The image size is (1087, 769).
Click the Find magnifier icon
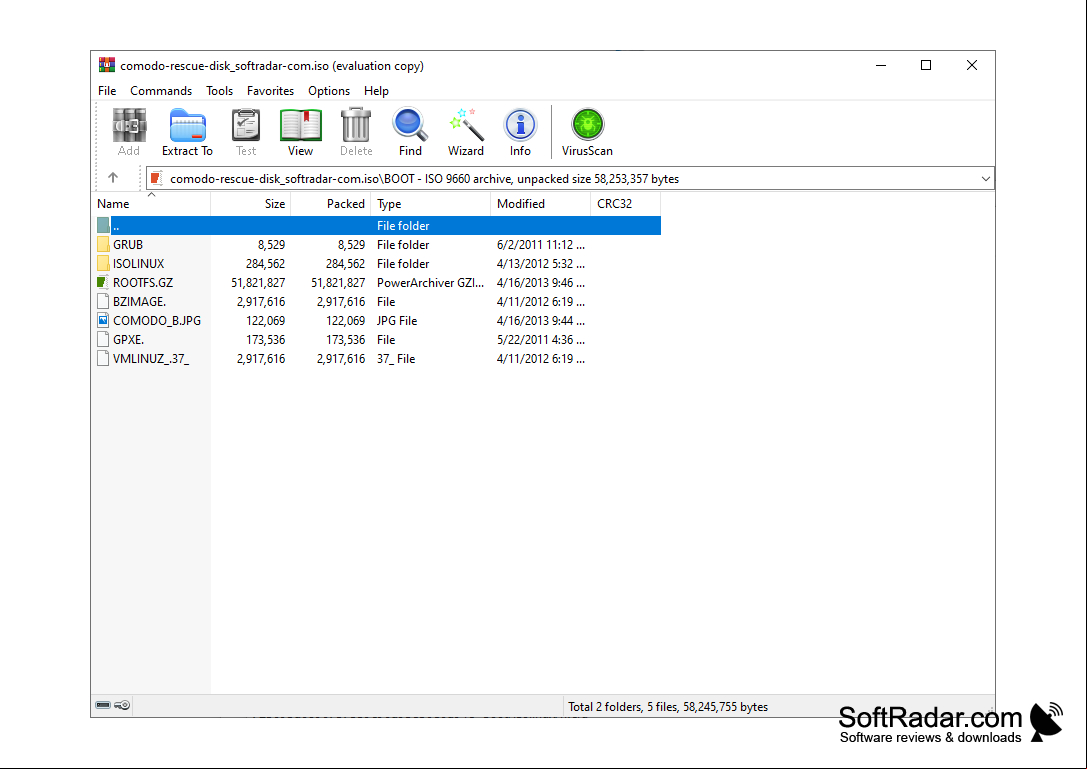pyautogui.click(x=410, y=125)
